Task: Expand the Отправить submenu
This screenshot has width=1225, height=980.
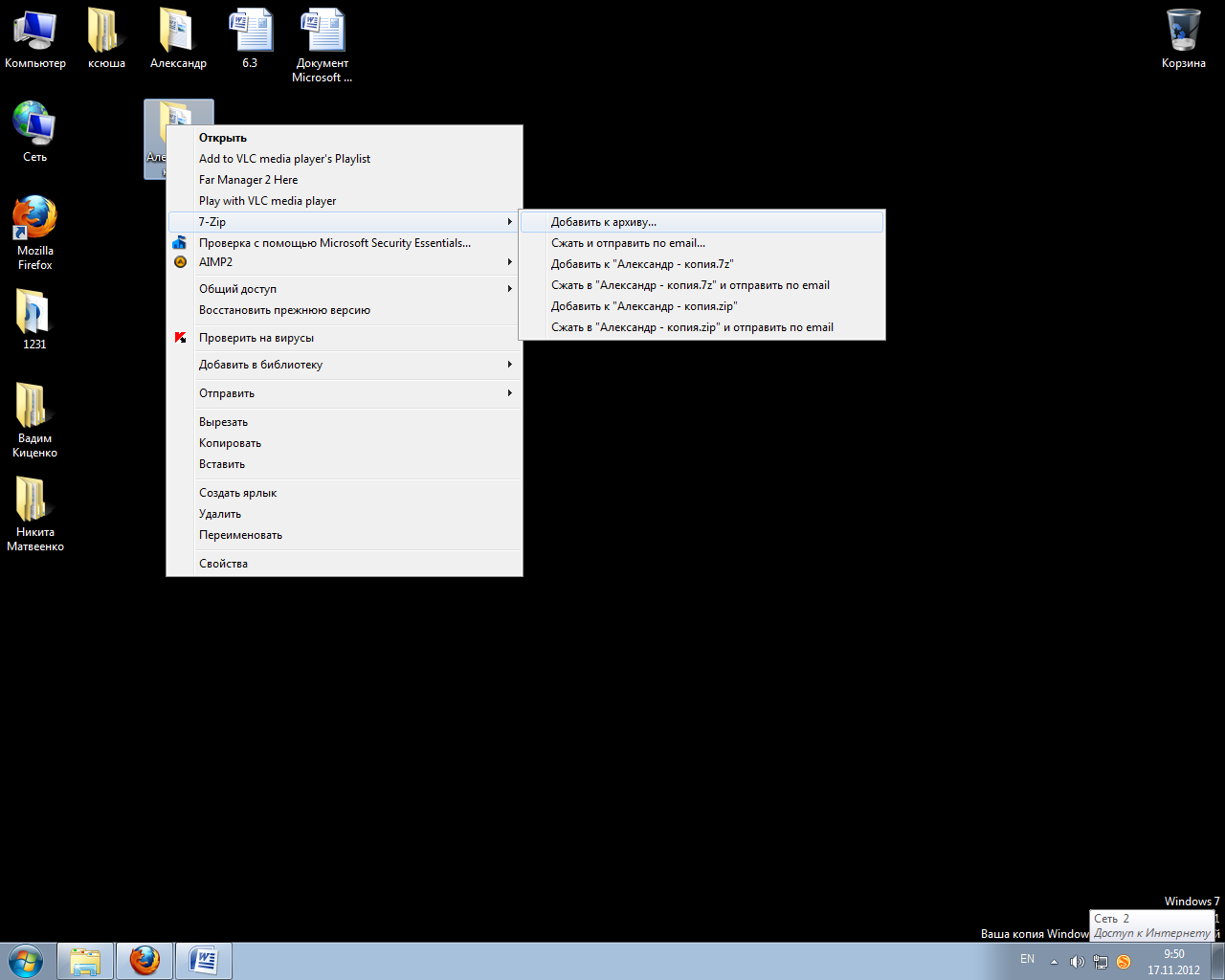Action: pyautogui.click(x=345, y=393)
